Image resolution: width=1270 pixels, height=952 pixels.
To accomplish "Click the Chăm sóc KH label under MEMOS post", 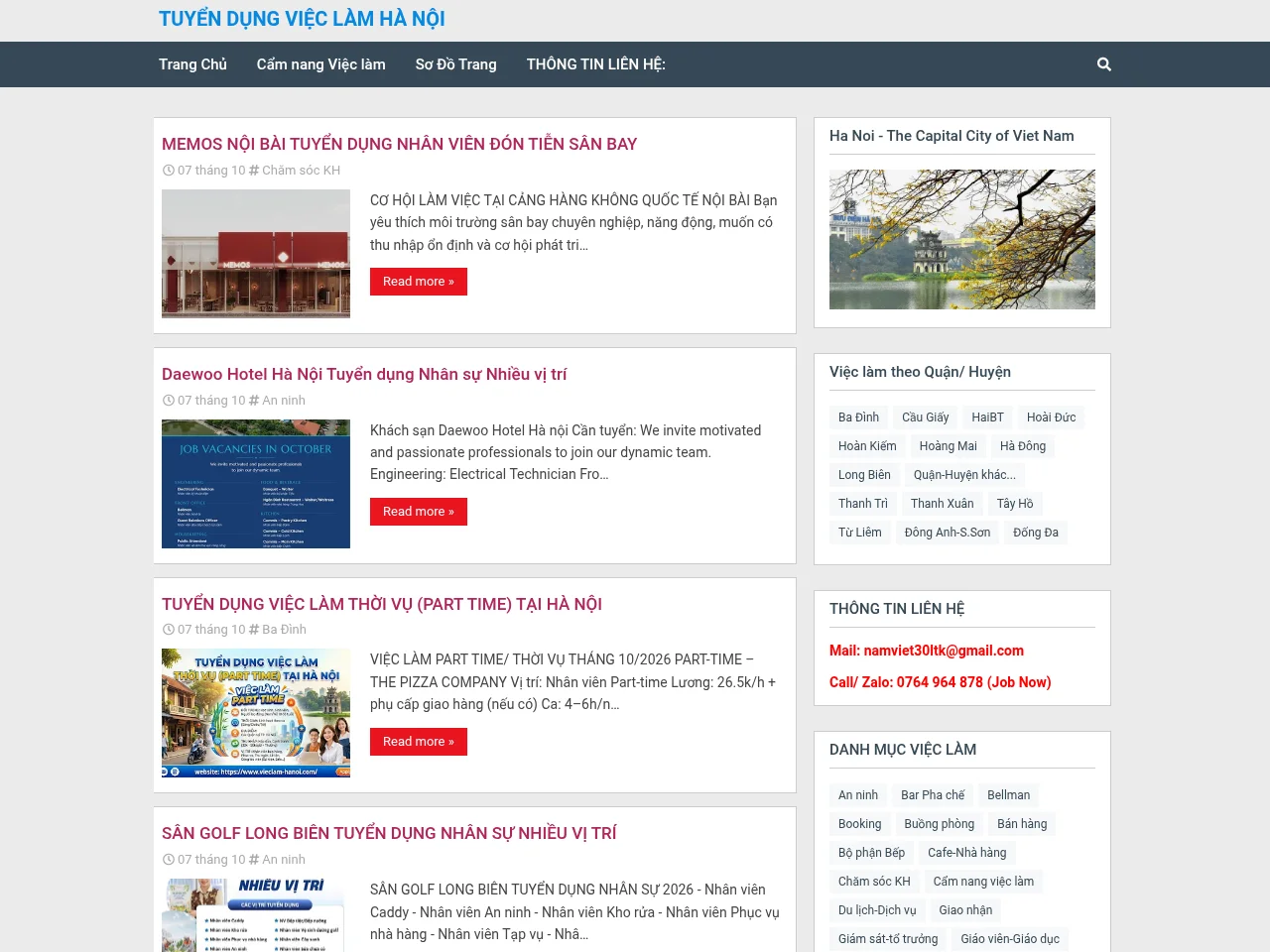I will (302, 171).
